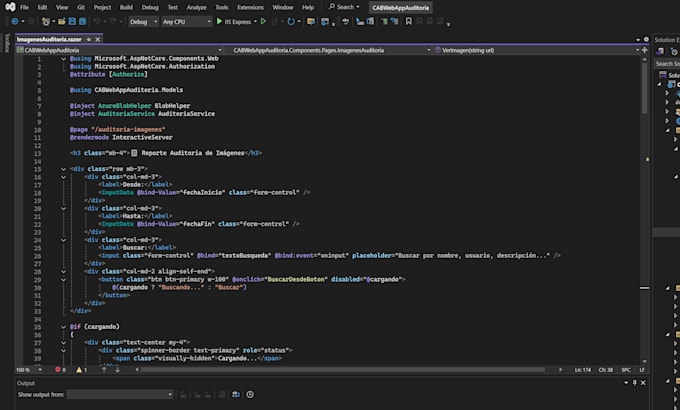This screenshot has height=410, width=680.
Task: Open the Build menu
Action: click(126, 7)
